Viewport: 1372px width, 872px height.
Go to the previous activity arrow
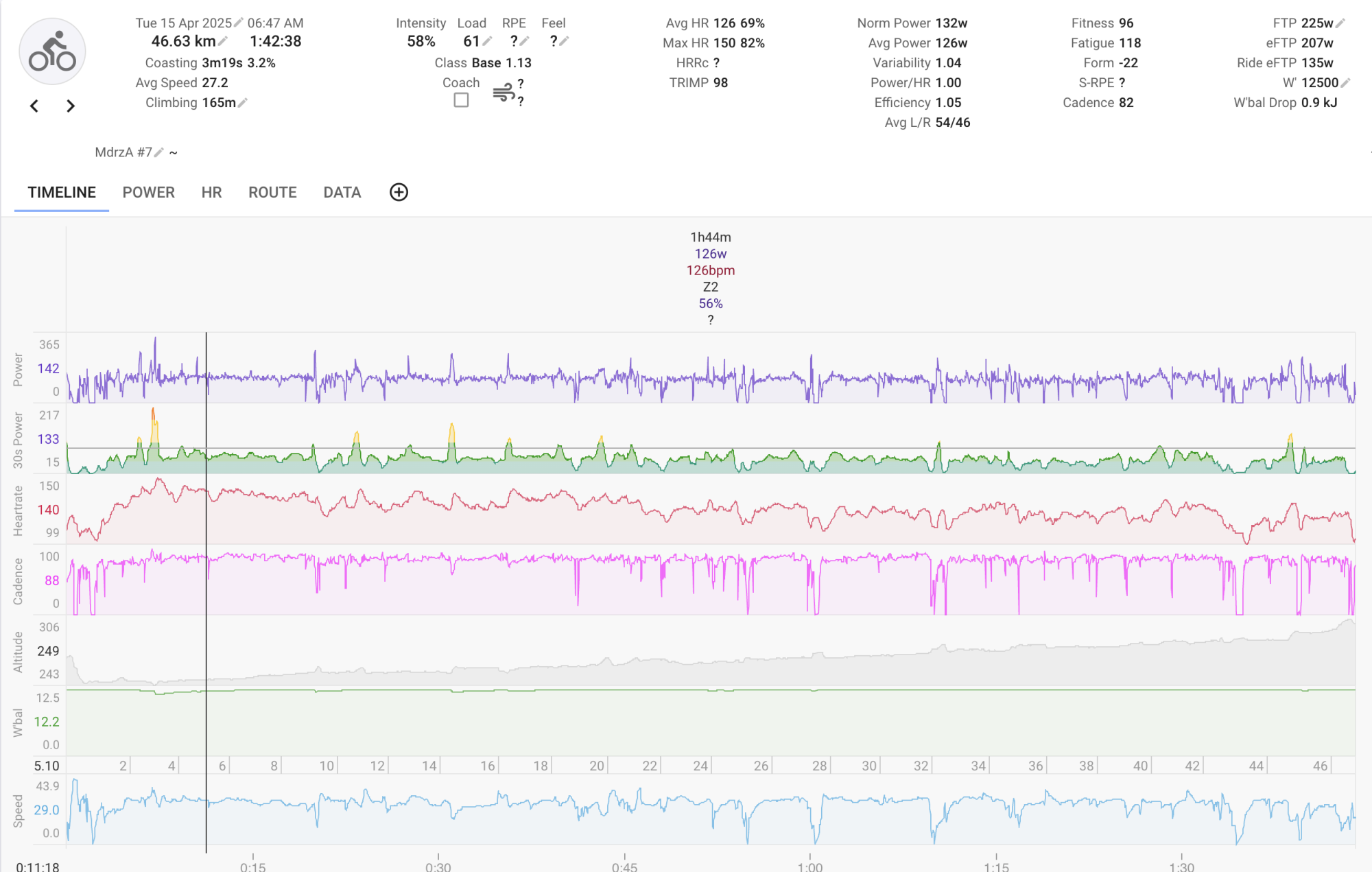[34, 106]
